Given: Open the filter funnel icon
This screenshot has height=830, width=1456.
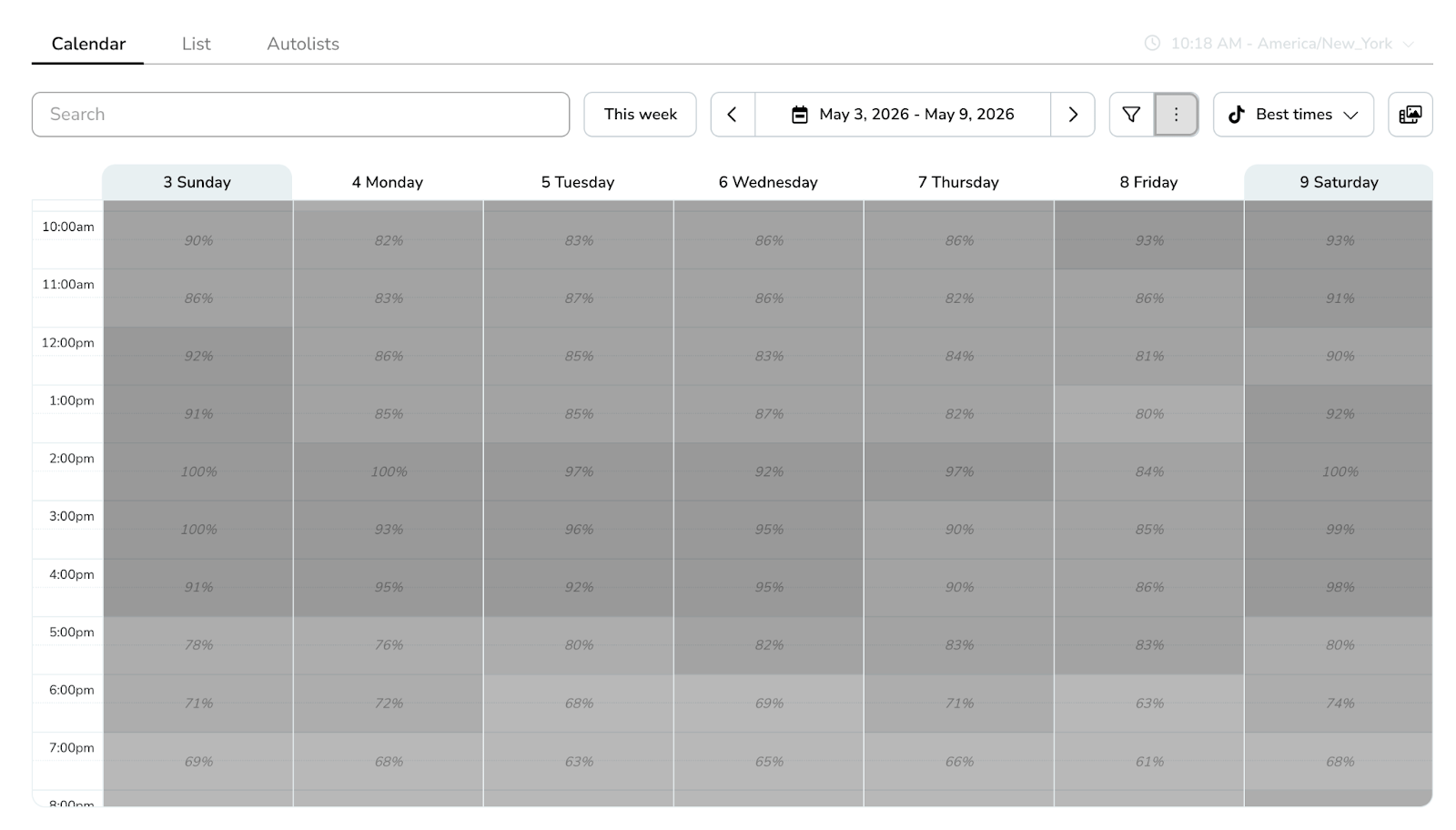Looking at the screenshot, I should point(1131,115).
